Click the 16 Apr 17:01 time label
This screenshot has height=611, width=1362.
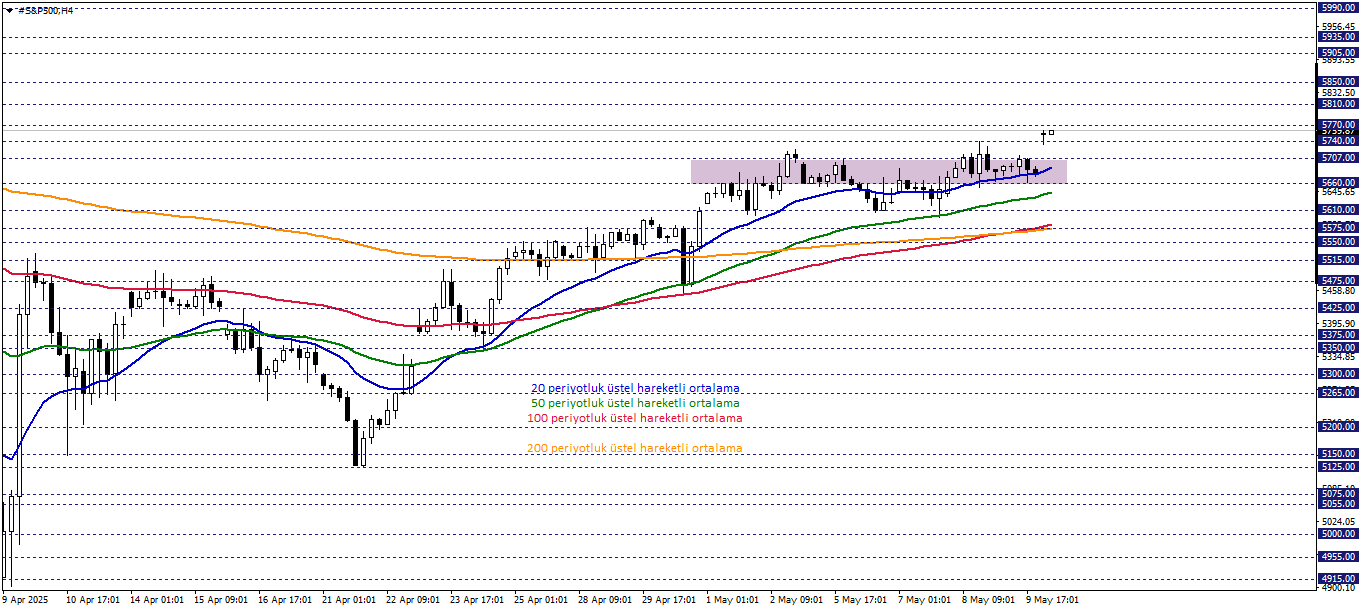(285, 600)
